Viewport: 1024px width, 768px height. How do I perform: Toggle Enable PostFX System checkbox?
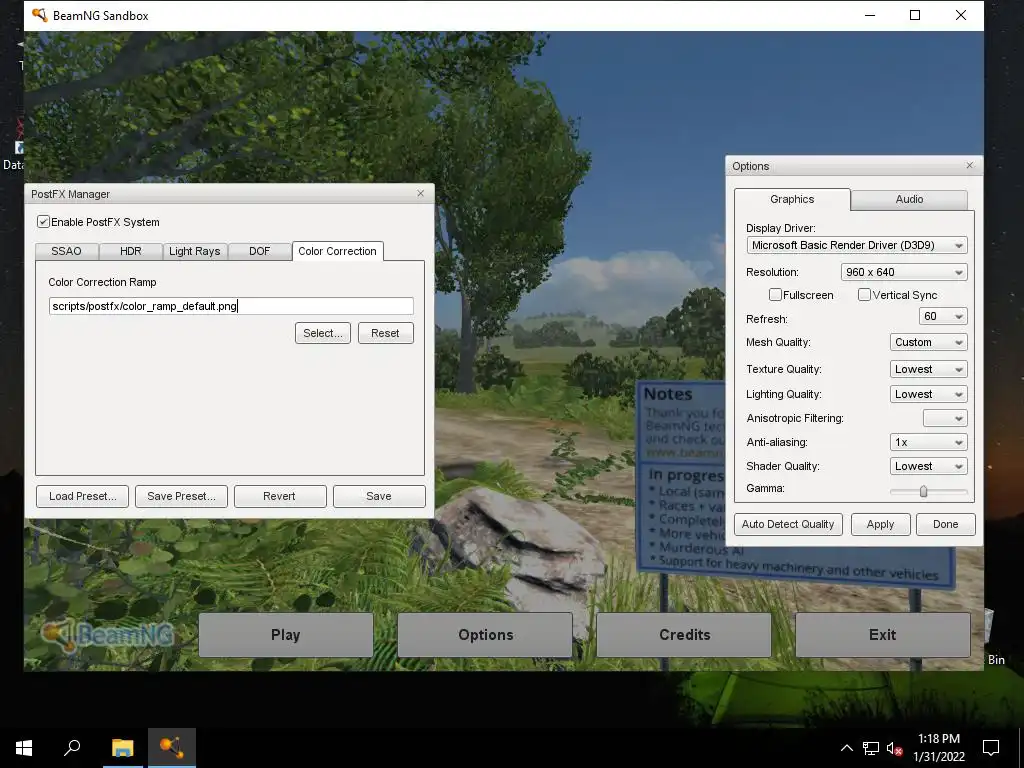tap(44, 222)
